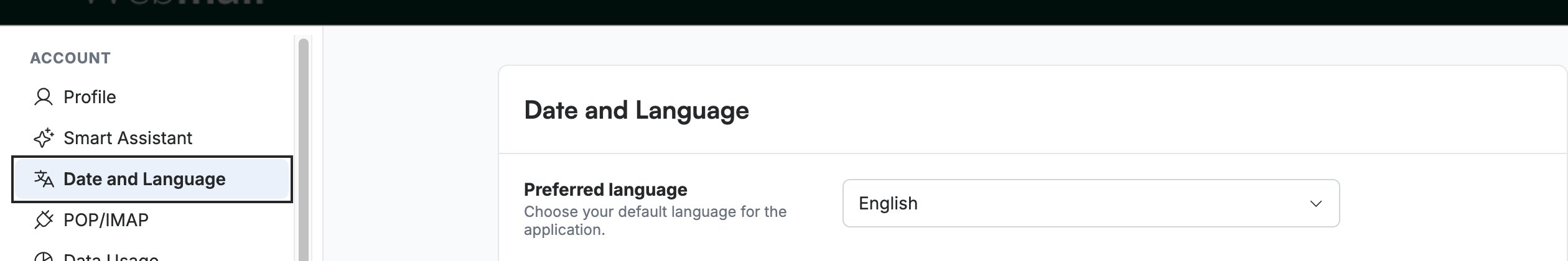Open the POP/IMAP plug icon
The height and width of the screenshot is (261, 1568).
tap(43, 220)
